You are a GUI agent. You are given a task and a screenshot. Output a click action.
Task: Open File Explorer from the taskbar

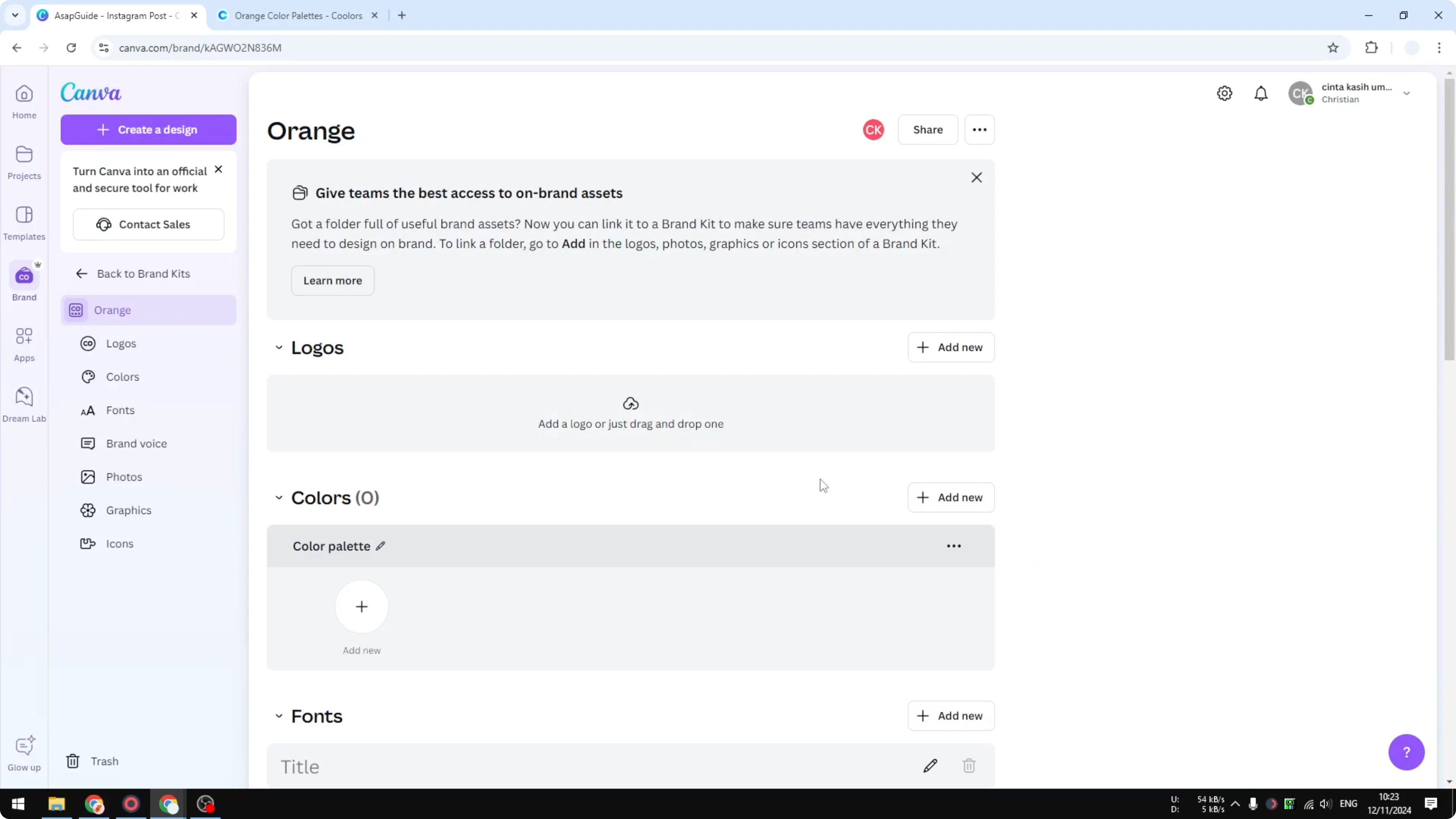56,804
